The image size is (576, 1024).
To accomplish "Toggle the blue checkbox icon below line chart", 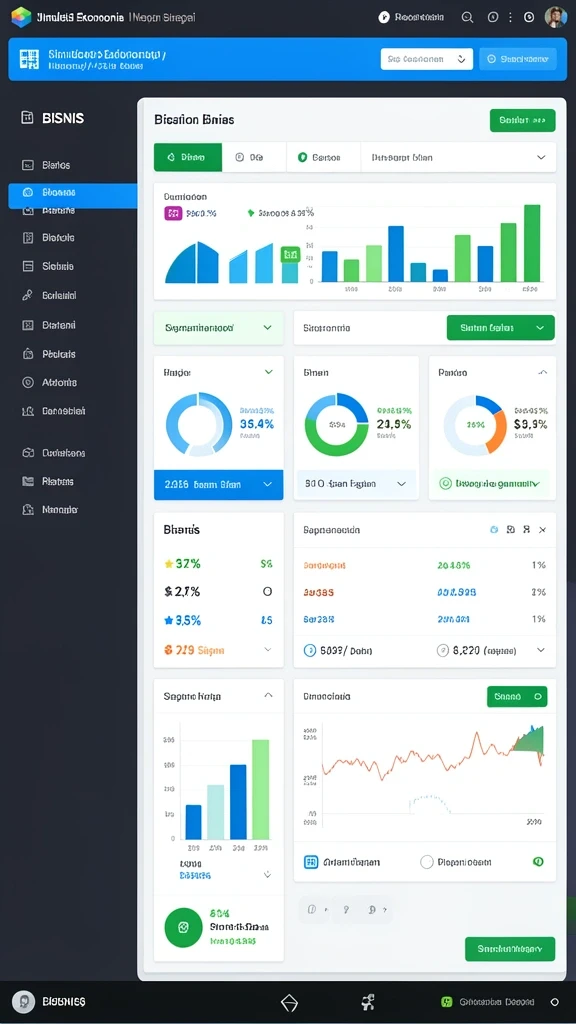I will point(311,862).
